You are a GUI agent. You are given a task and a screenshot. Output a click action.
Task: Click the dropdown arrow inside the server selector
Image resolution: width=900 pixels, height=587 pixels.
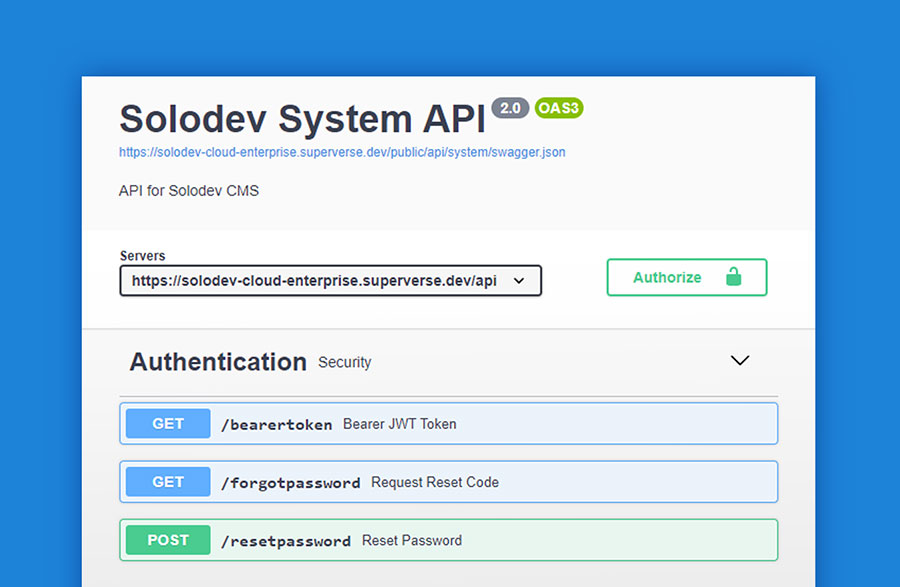click(x=519, y=281)
